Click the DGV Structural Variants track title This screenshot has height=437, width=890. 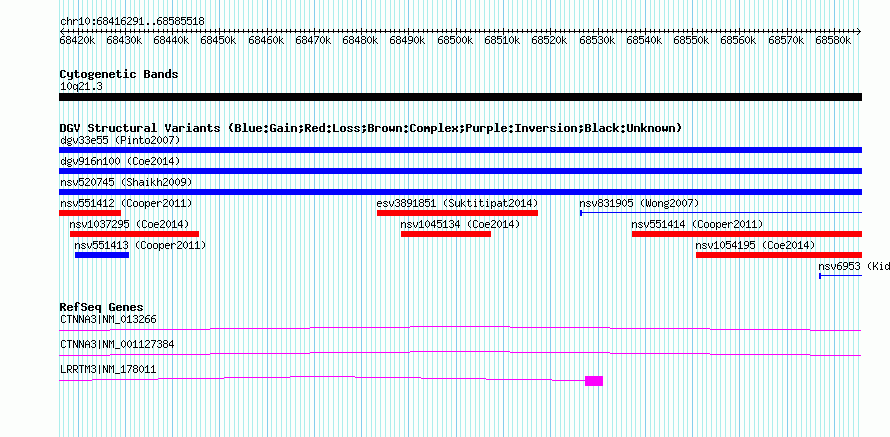[371, 128]
